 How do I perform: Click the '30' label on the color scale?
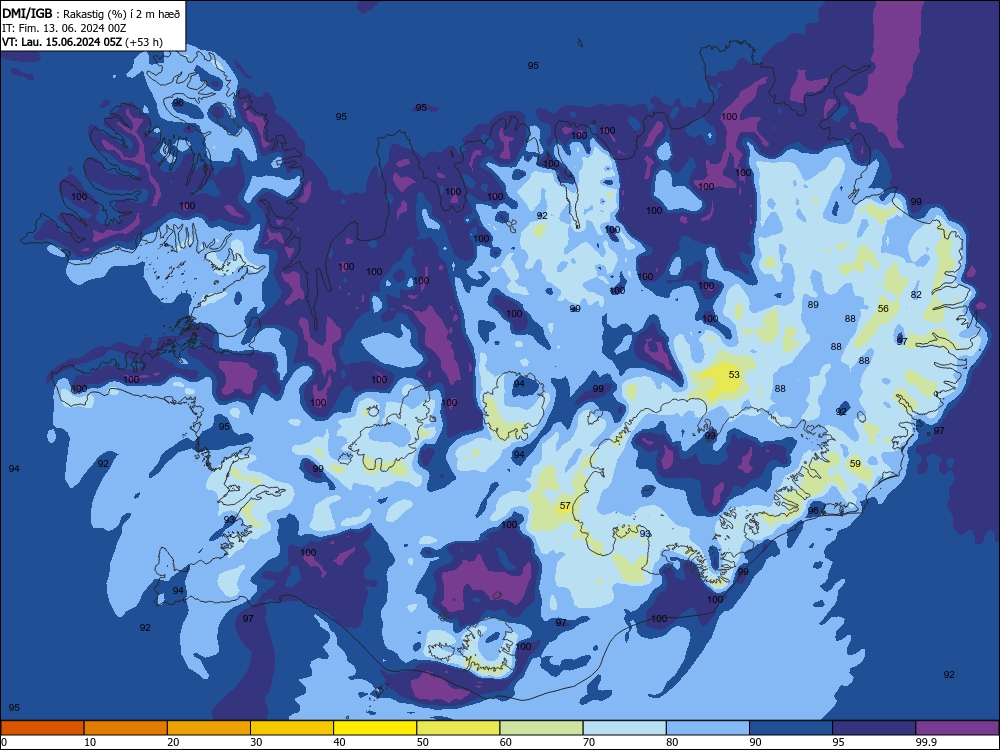coord(256,742)
